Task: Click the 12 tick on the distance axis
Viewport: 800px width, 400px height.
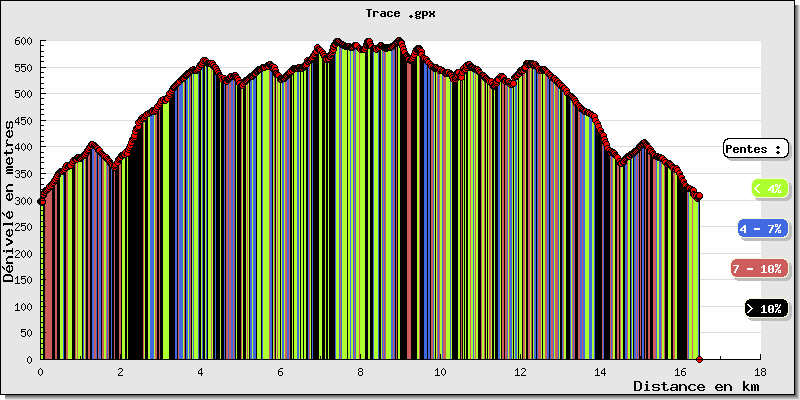Action: pyautogui.click(x=520, y=372)
